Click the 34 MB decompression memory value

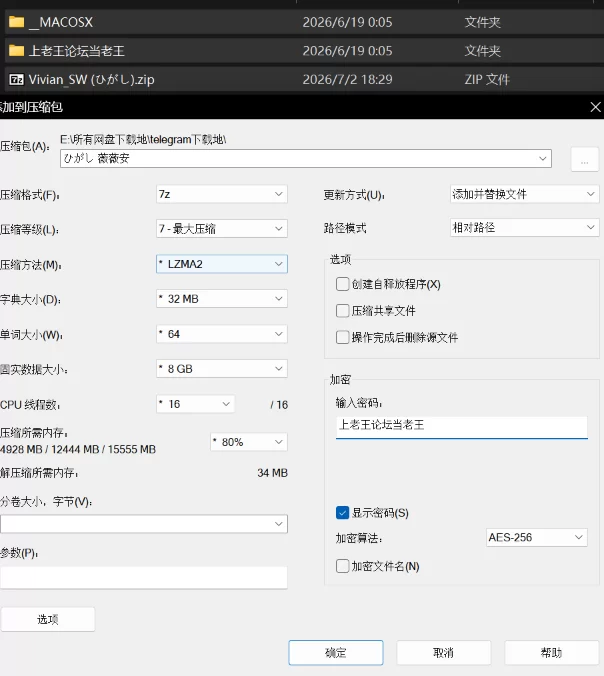272,473
